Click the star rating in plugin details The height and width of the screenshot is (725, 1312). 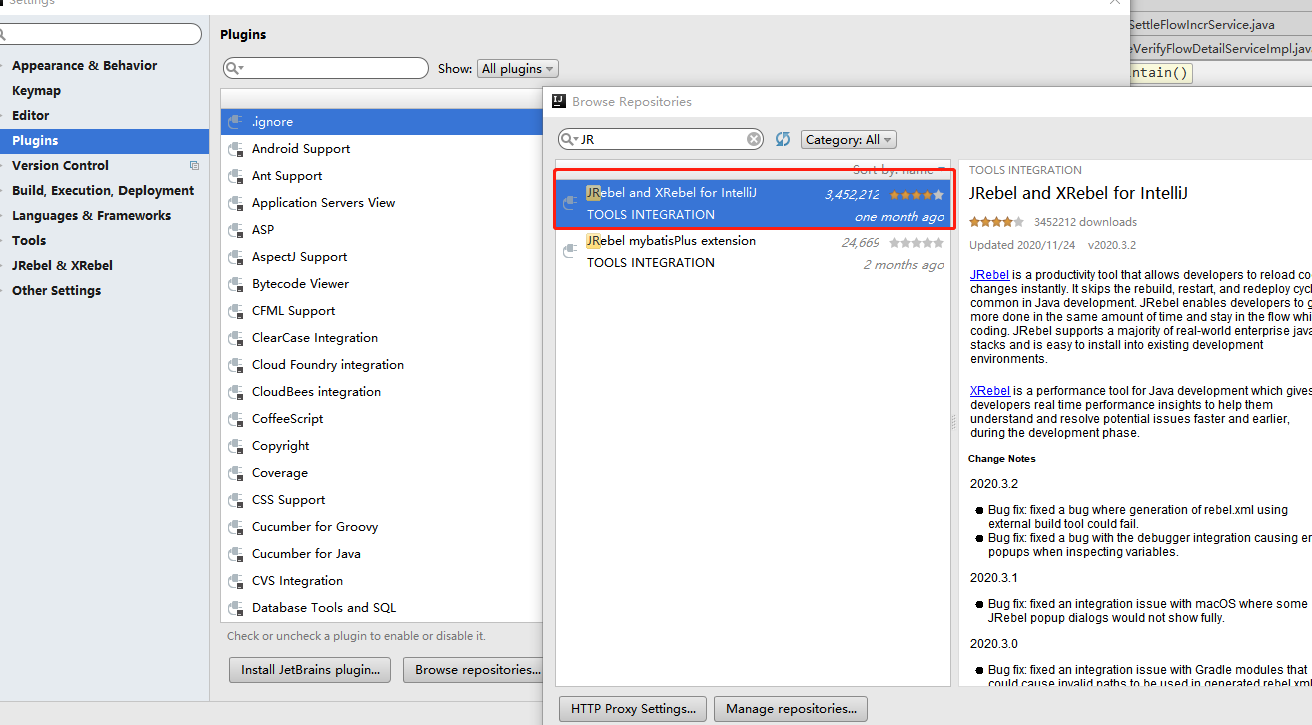click(996, 222)
